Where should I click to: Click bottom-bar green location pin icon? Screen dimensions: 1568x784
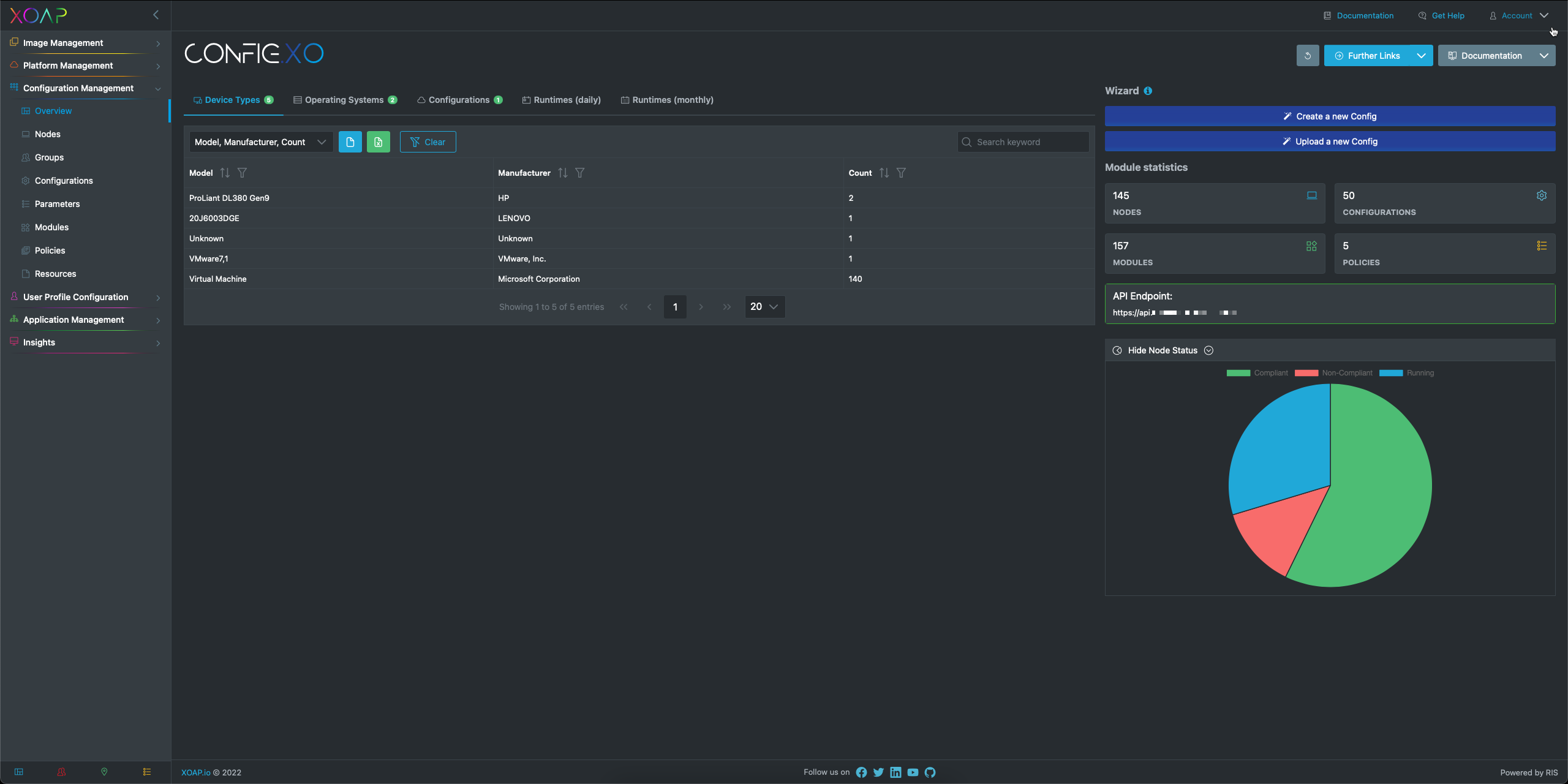tap(104, 772)
